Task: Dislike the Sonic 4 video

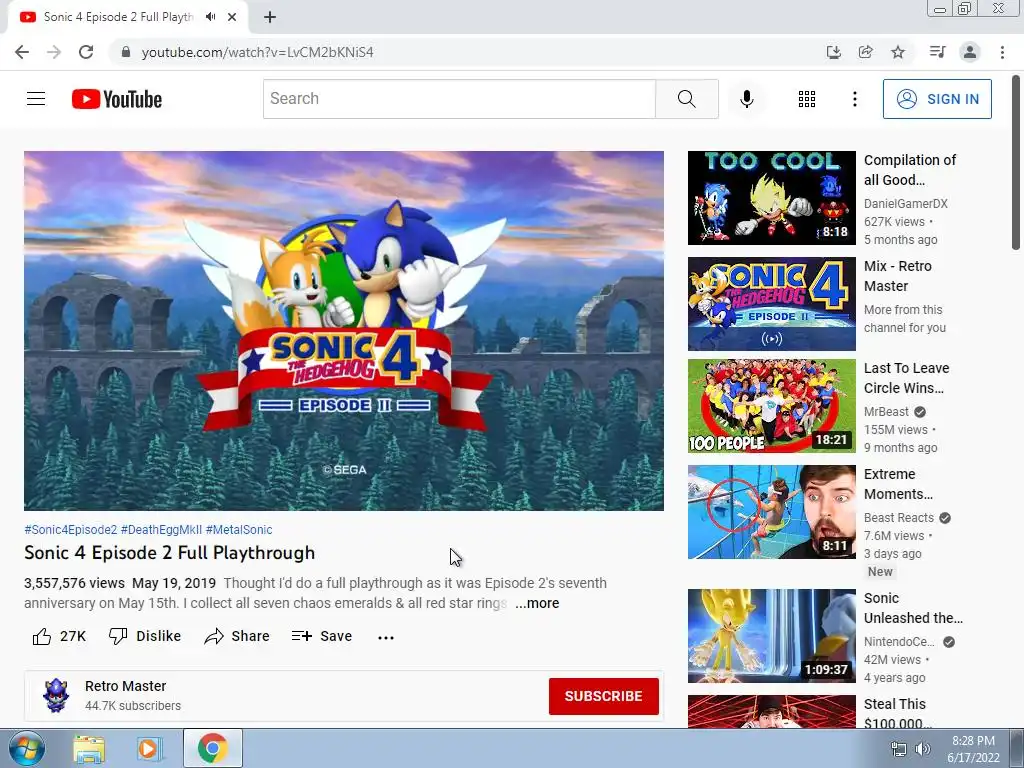Action: pyautogui.click(x=144, y=636)
